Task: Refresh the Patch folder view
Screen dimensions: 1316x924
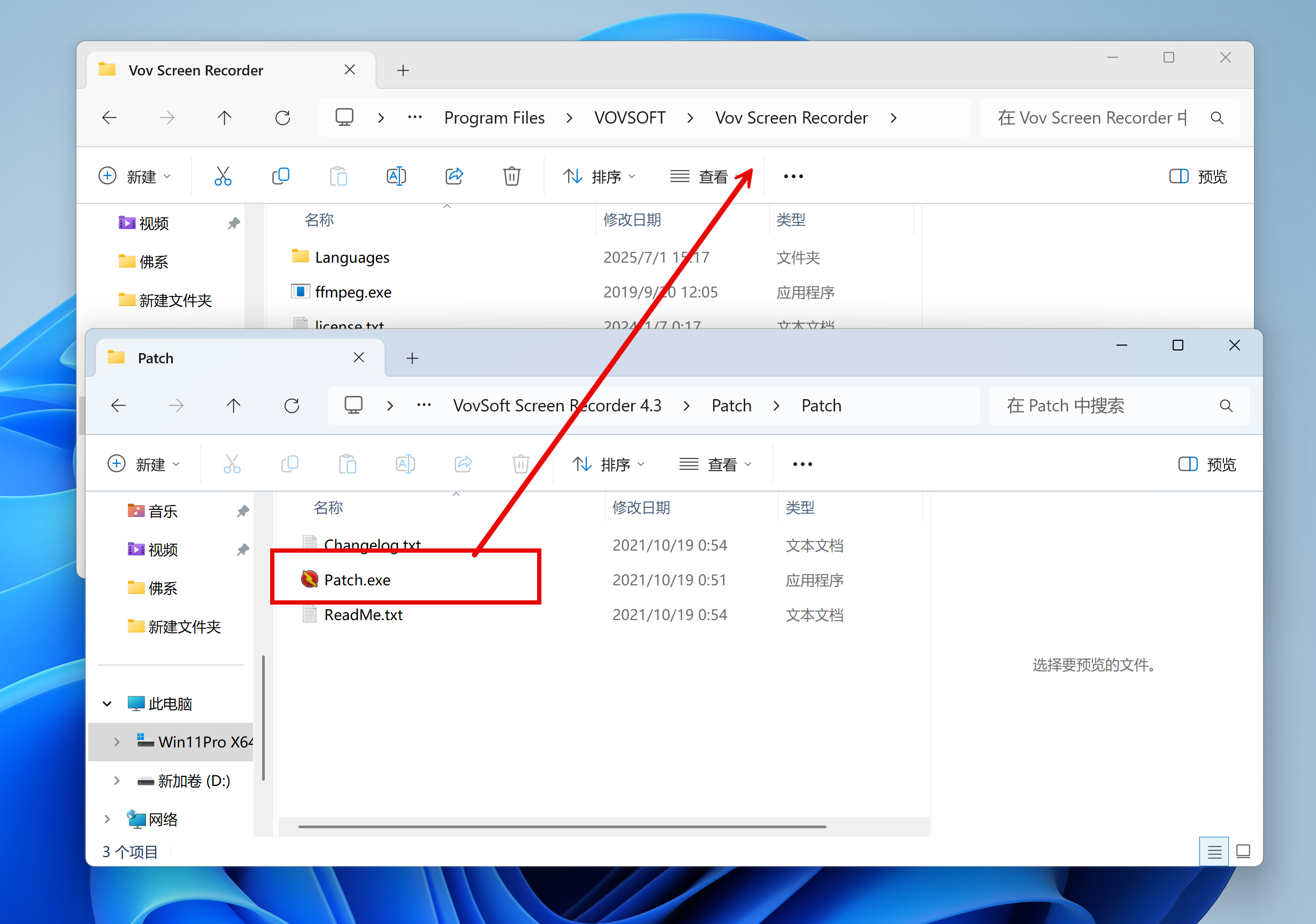Action: 292,406
